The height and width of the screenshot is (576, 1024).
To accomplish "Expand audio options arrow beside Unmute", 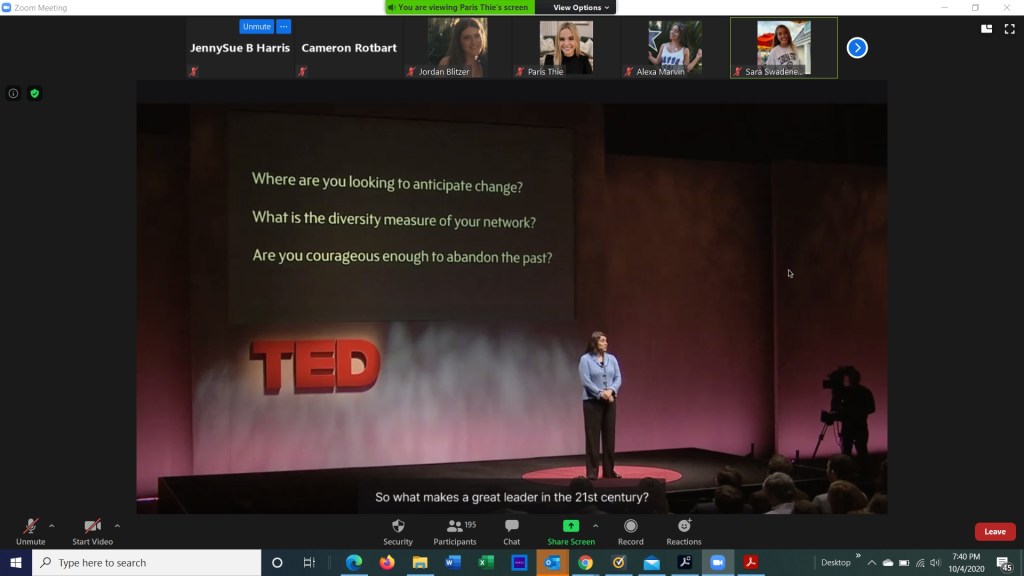I will point(52,526).
